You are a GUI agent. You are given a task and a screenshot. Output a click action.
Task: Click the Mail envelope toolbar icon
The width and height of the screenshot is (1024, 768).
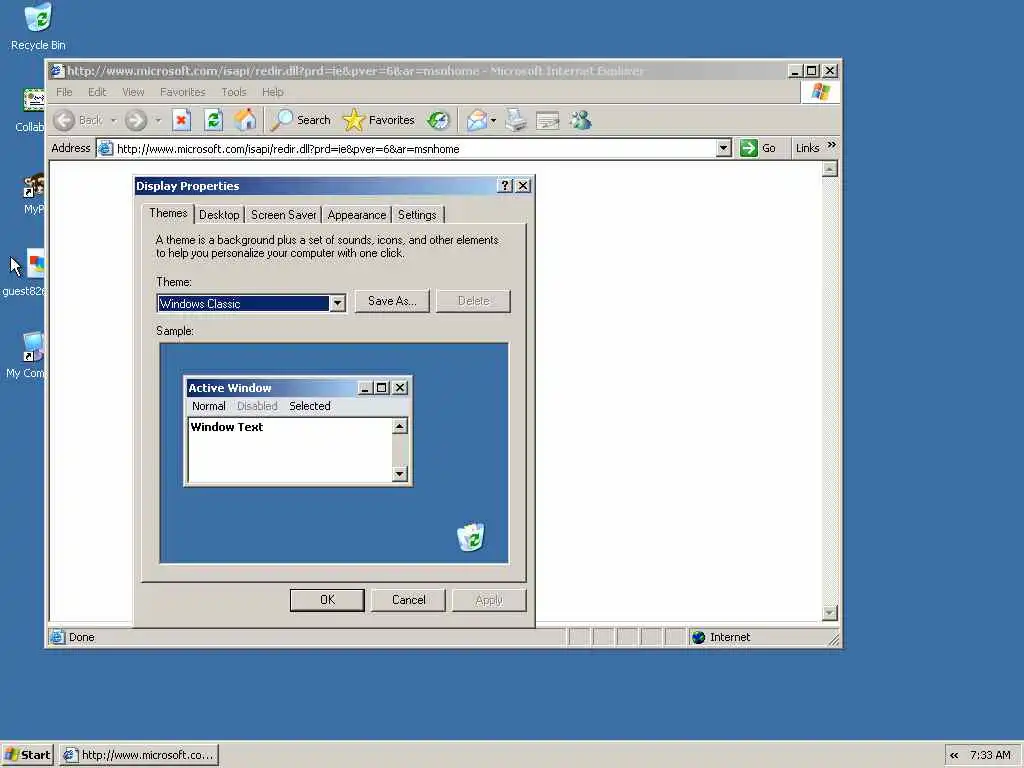(477, 120)
